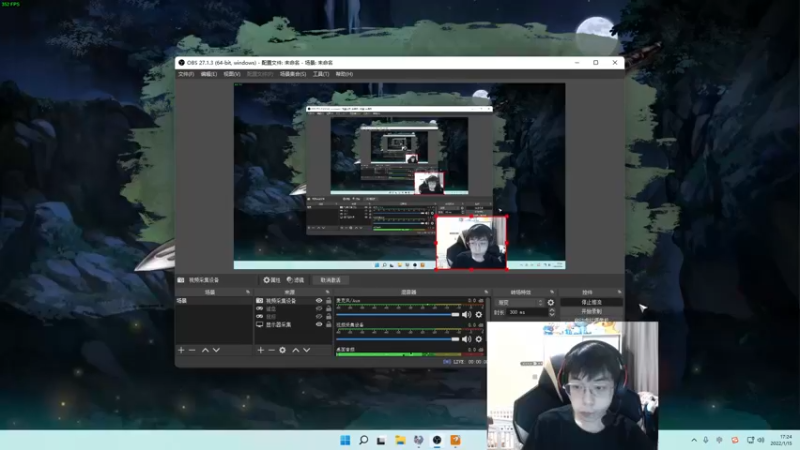Toggle lock of dimmed source under 视频采集设备
The height and width of the screenshot is (450, 800).
pos(329,309)
